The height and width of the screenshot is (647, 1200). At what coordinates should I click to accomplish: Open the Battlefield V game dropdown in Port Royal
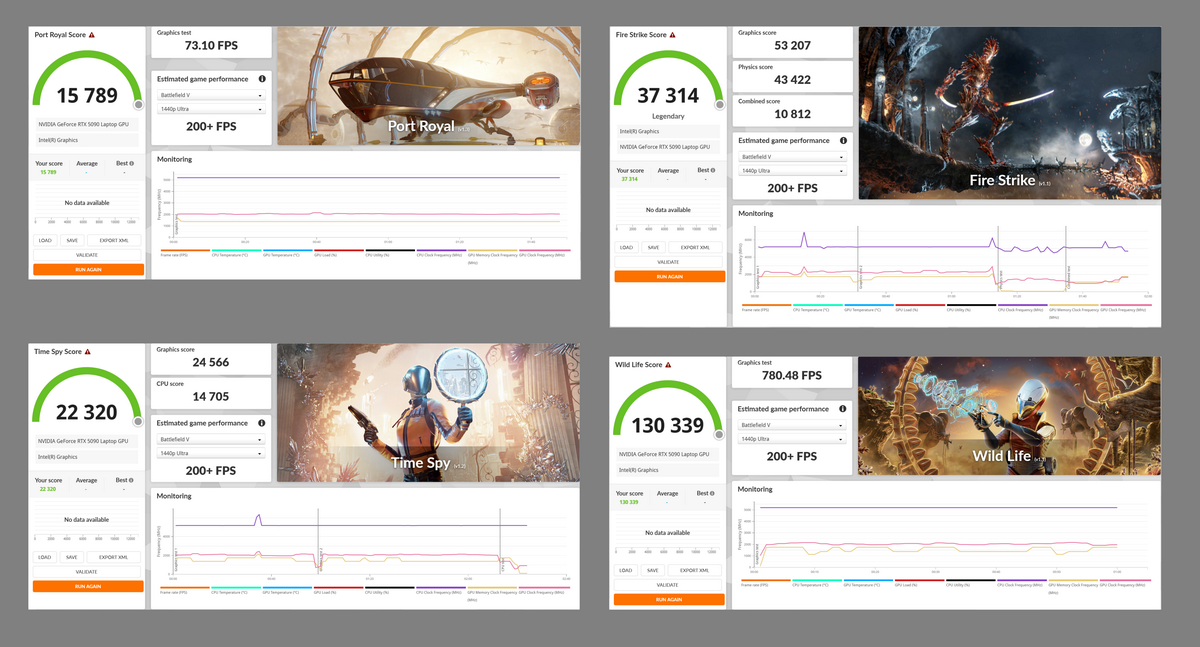[211, 96]
